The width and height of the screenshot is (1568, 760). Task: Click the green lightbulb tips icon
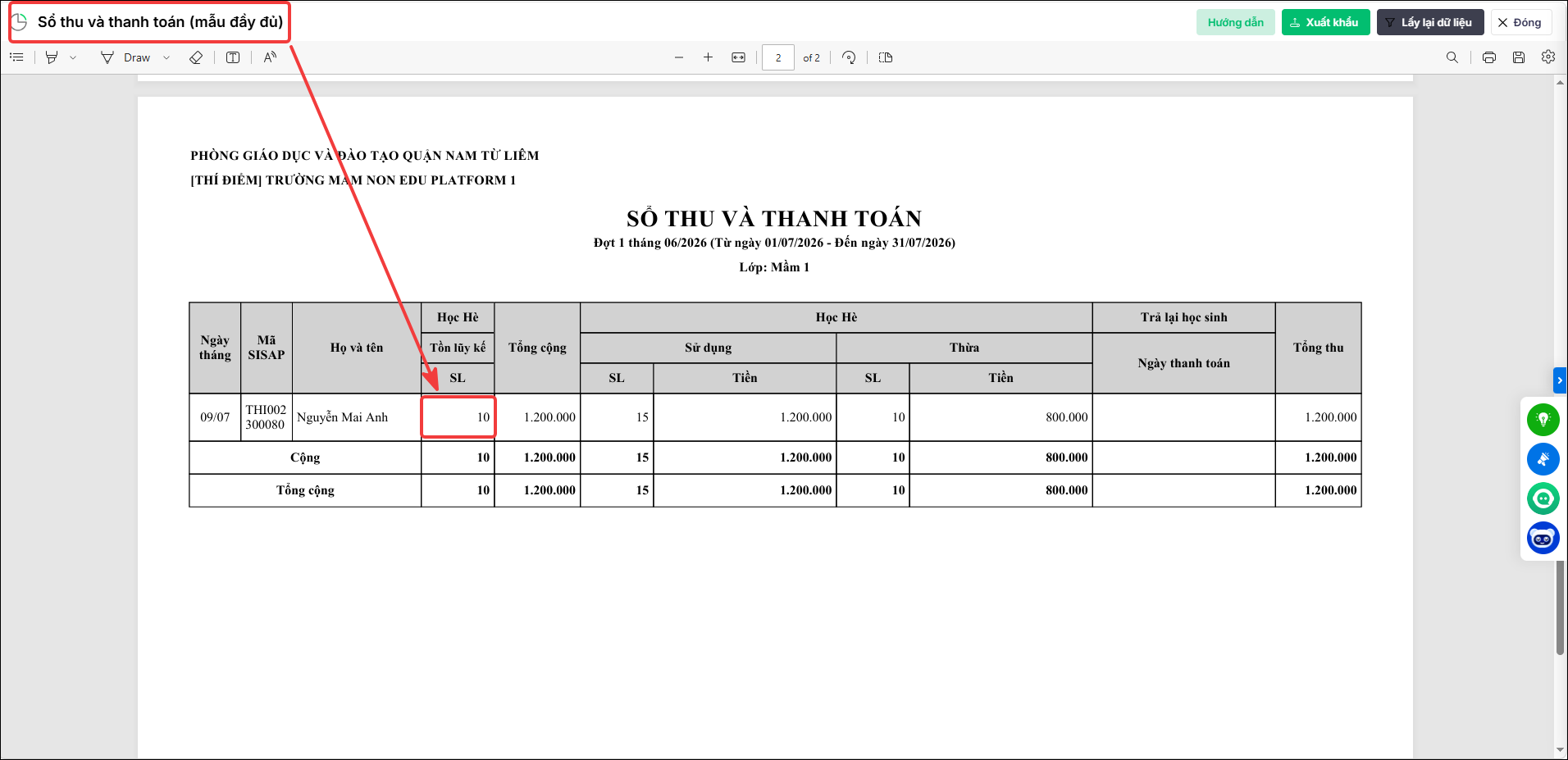click(1543, 420)
